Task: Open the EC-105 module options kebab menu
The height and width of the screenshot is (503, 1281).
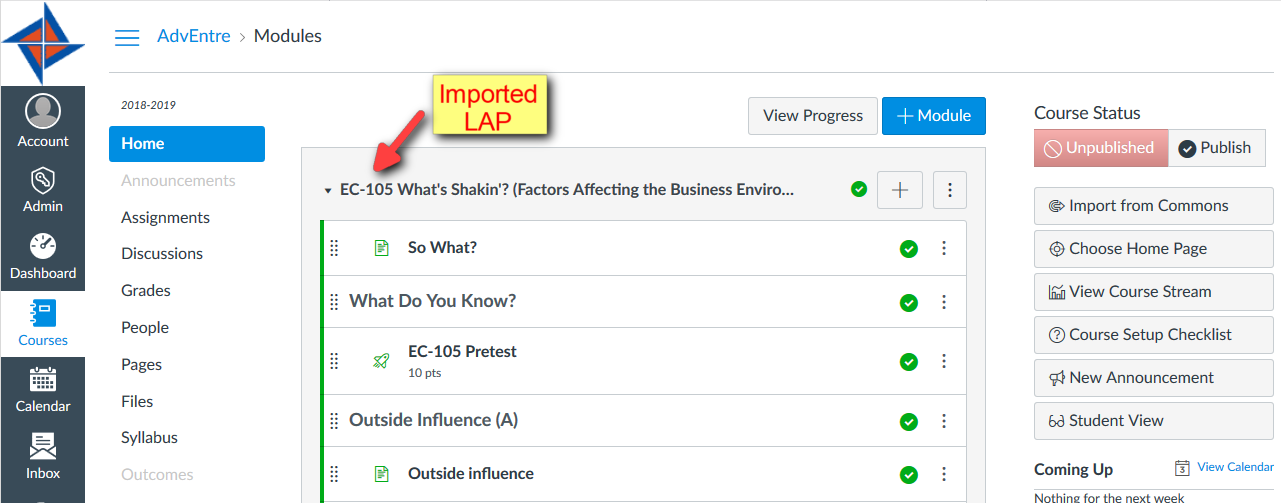Action: pyautogui.click(x=950, y=190)
